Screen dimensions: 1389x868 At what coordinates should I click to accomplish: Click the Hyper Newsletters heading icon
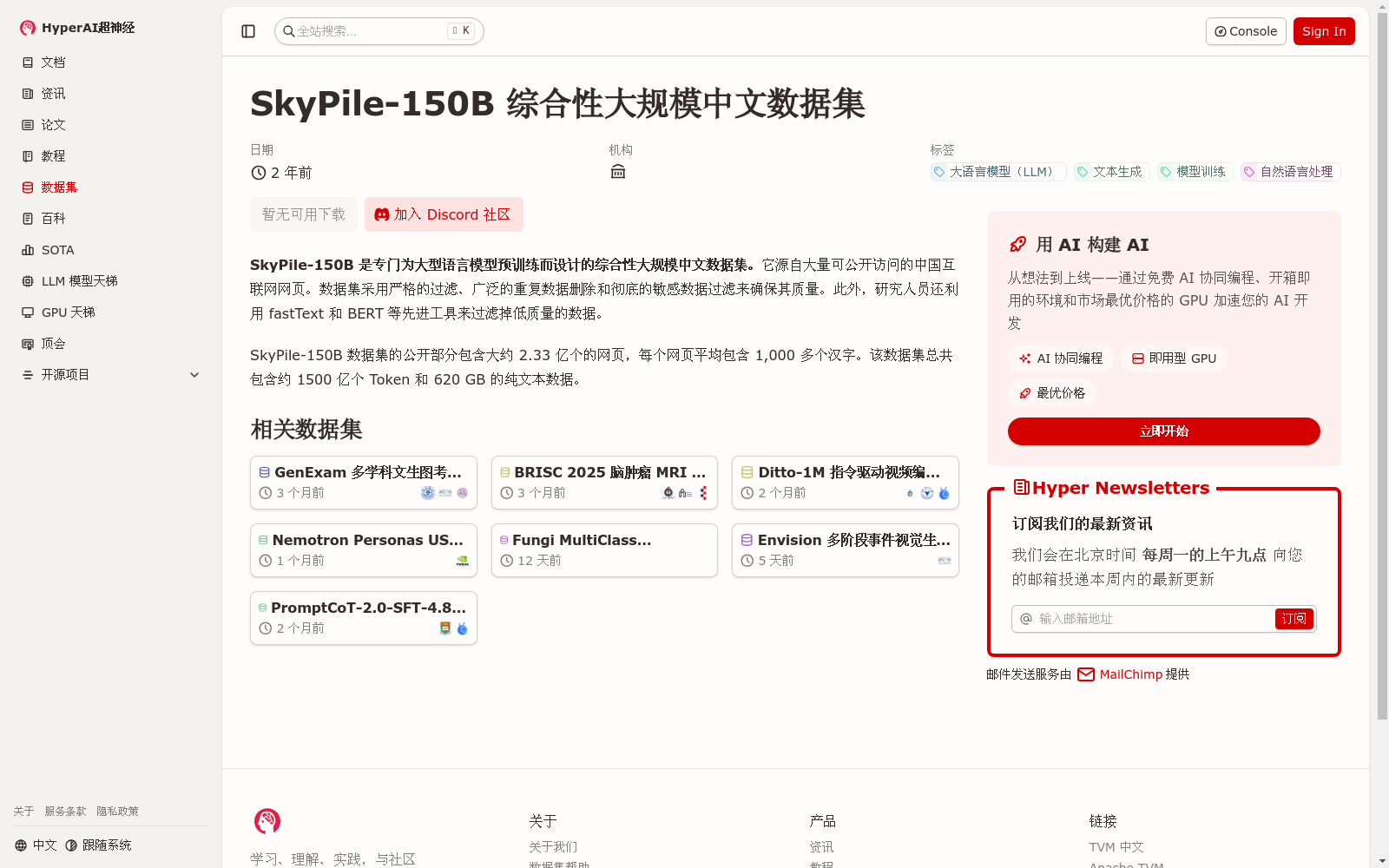(1022, 488)
